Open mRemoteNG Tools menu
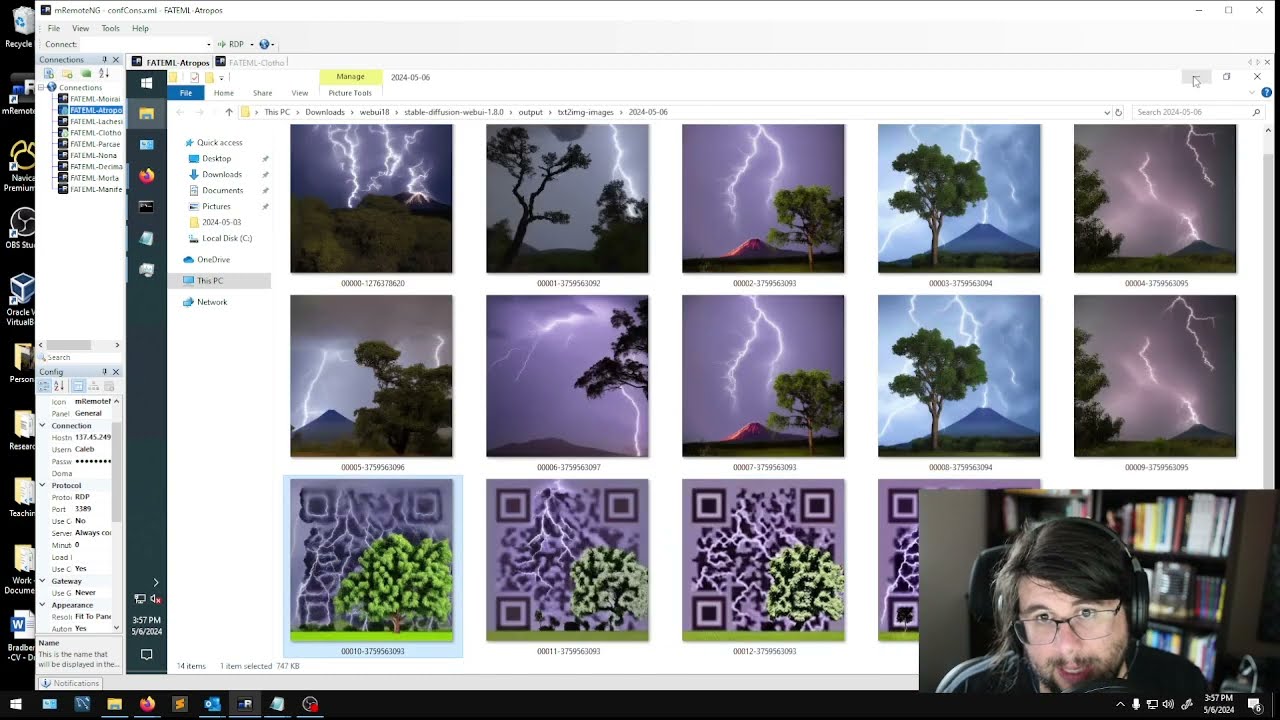Screen dimensions: 1280x720 (110, 28)
